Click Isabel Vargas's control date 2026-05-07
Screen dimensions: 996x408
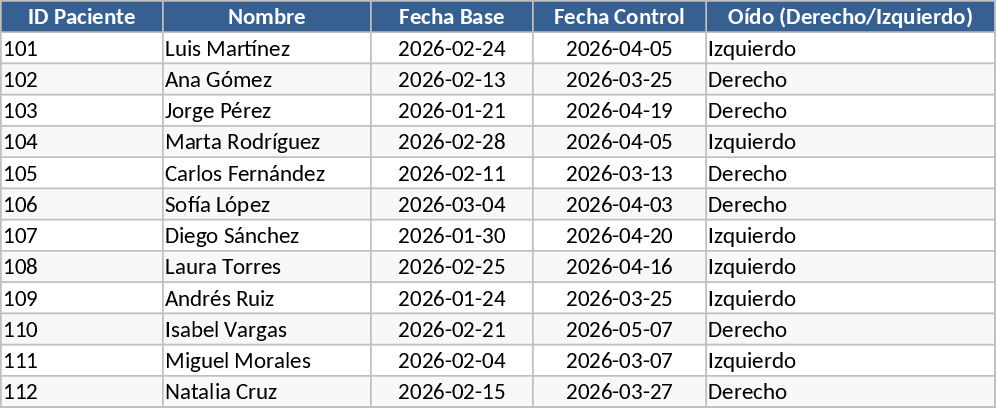(619, 330)
